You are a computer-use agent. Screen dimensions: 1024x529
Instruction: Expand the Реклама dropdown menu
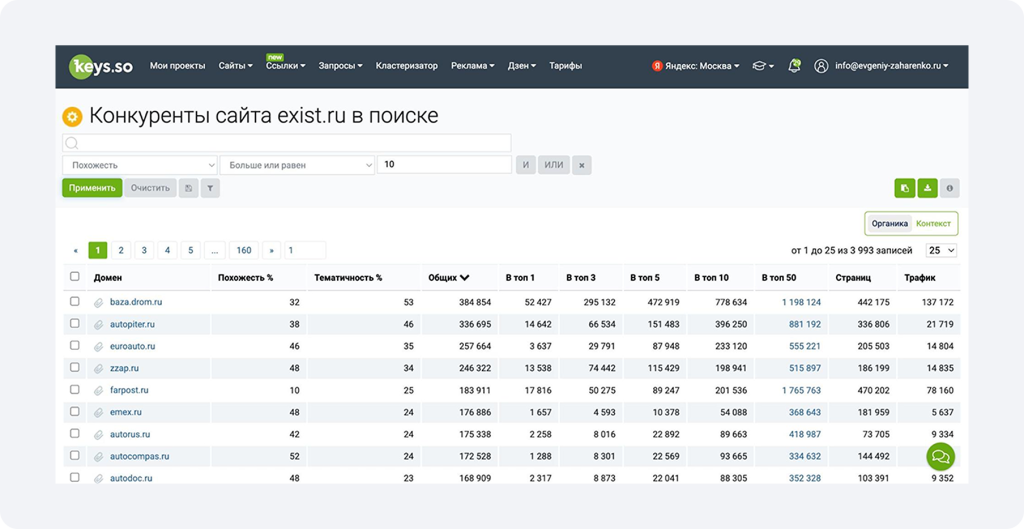pos(473,66)
